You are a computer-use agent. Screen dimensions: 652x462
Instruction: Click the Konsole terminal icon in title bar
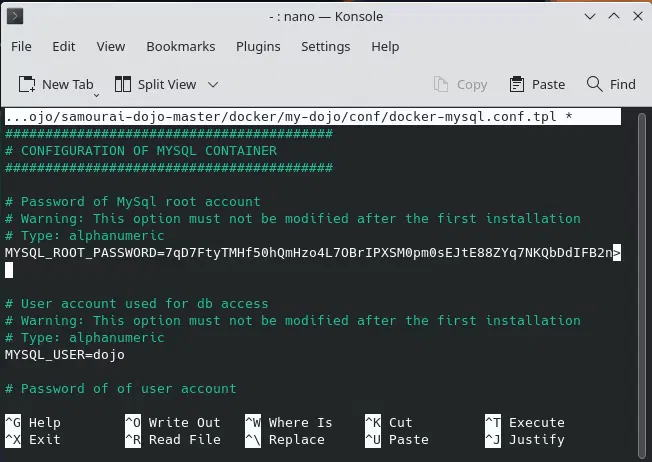pyautogui.click(x=15, y=17)
